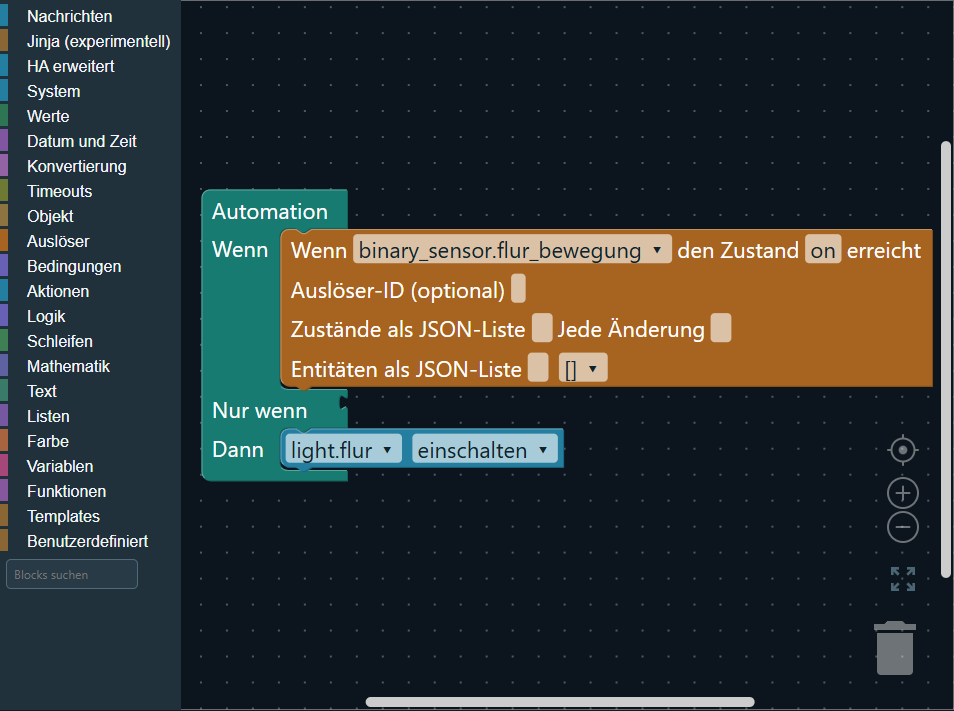This screenshot has width=954, height=711.
Task: Click the 'on' state value field
Action: 823,250
